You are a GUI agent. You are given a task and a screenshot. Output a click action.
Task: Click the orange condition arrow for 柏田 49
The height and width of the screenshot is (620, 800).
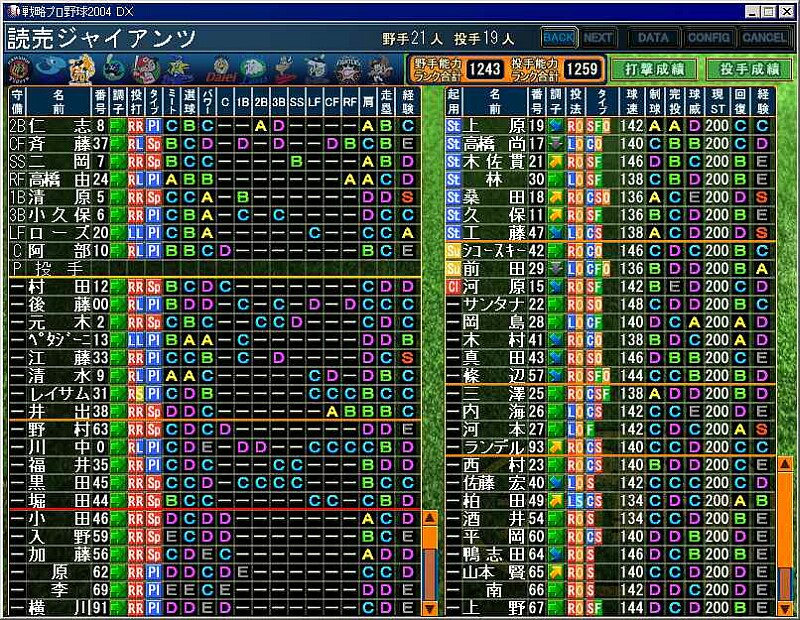click(x=556, y=501)
